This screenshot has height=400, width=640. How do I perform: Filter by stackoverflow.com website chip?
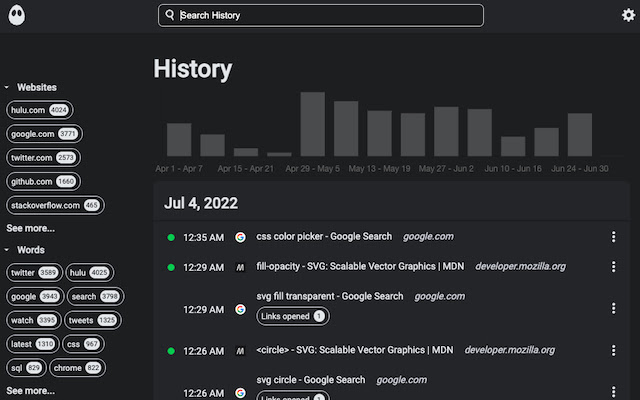click(55, 205)
